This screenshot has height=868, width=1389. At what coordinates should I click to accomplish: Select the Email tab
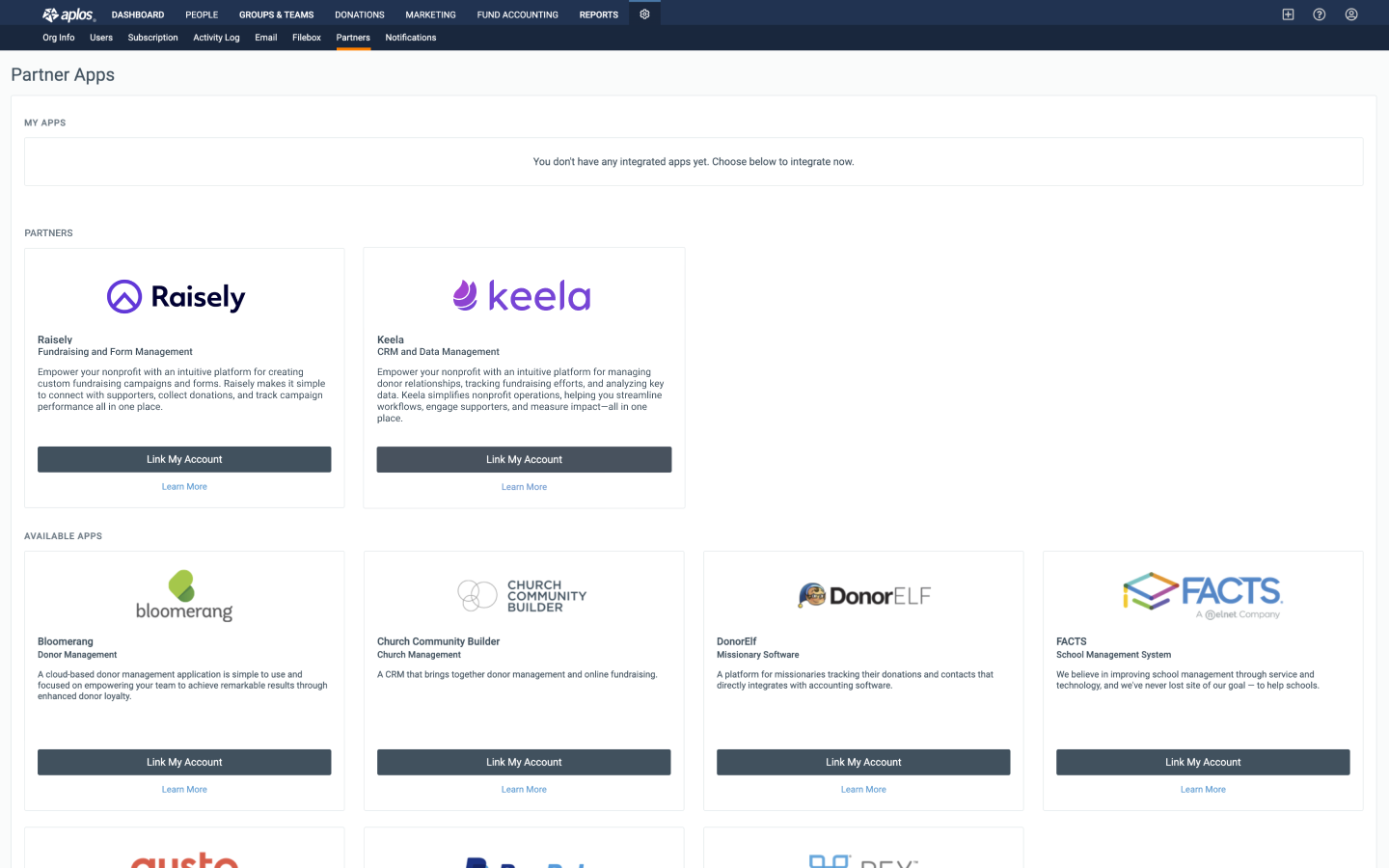click(266, 38)
